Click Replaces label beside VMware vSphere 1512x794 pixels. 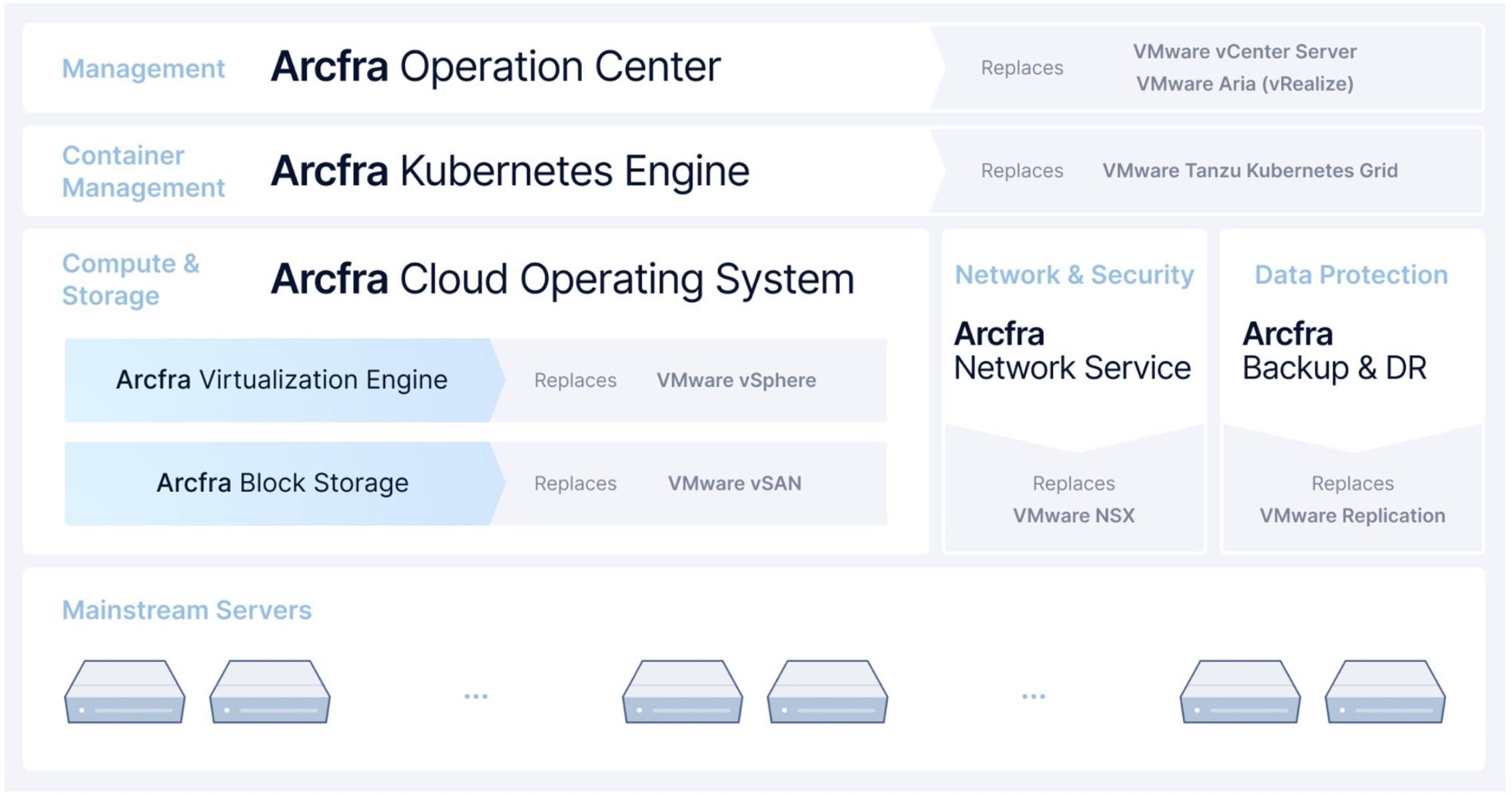575,380
